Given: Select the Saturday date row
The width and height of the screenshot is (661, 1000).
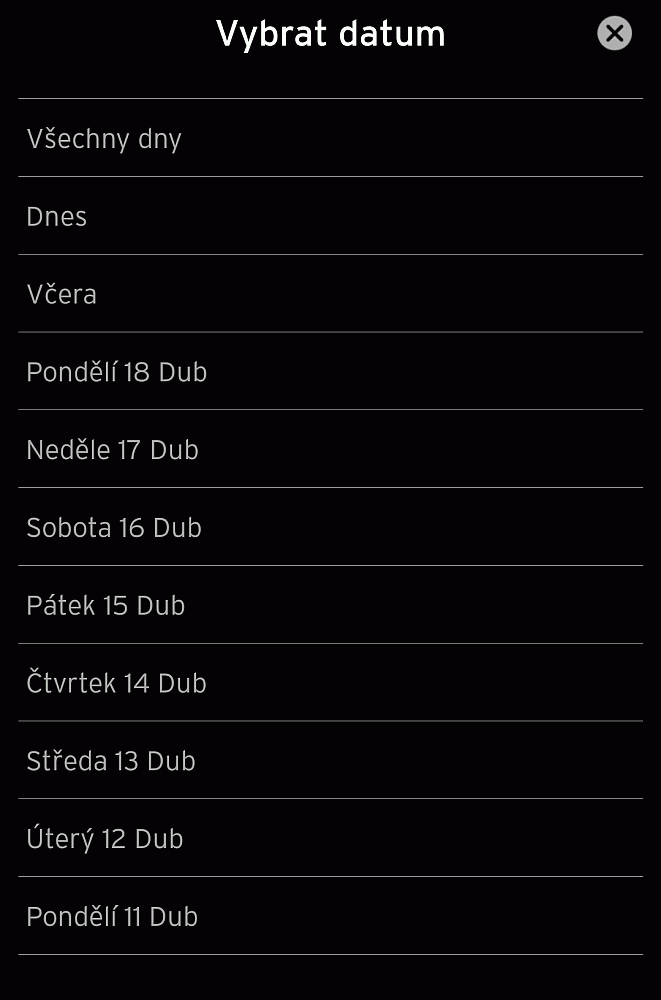Looking at the screenshot, I should (330, 528).
